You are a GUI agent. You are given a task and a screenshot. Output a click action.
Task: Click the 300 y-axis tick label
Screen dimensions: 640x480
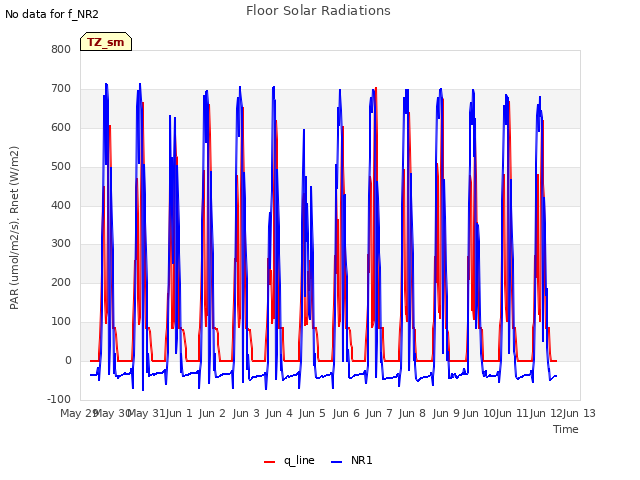[61, 244]
